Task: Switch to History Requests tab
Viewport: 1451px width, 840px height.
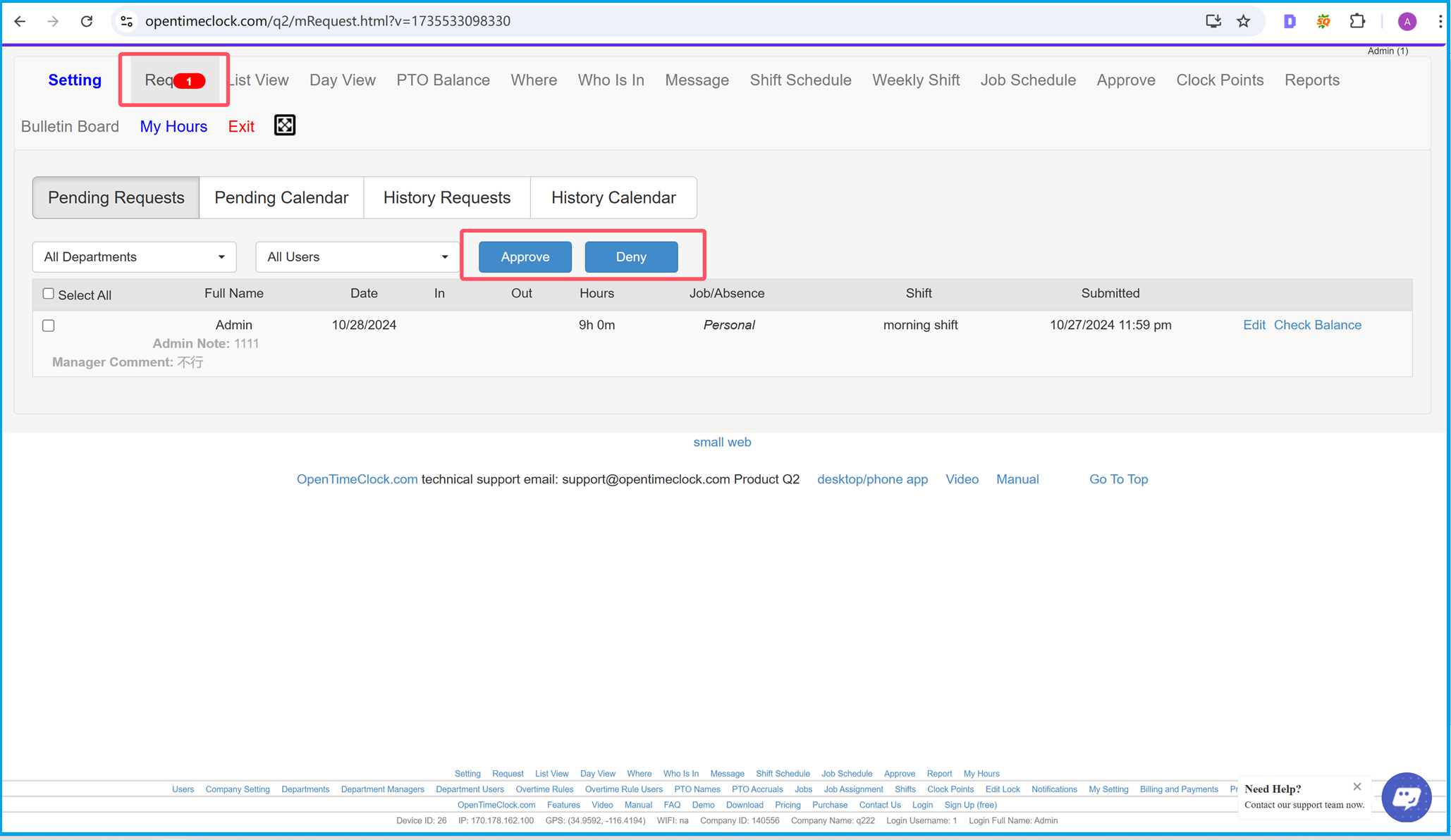Action: [447, 197]
